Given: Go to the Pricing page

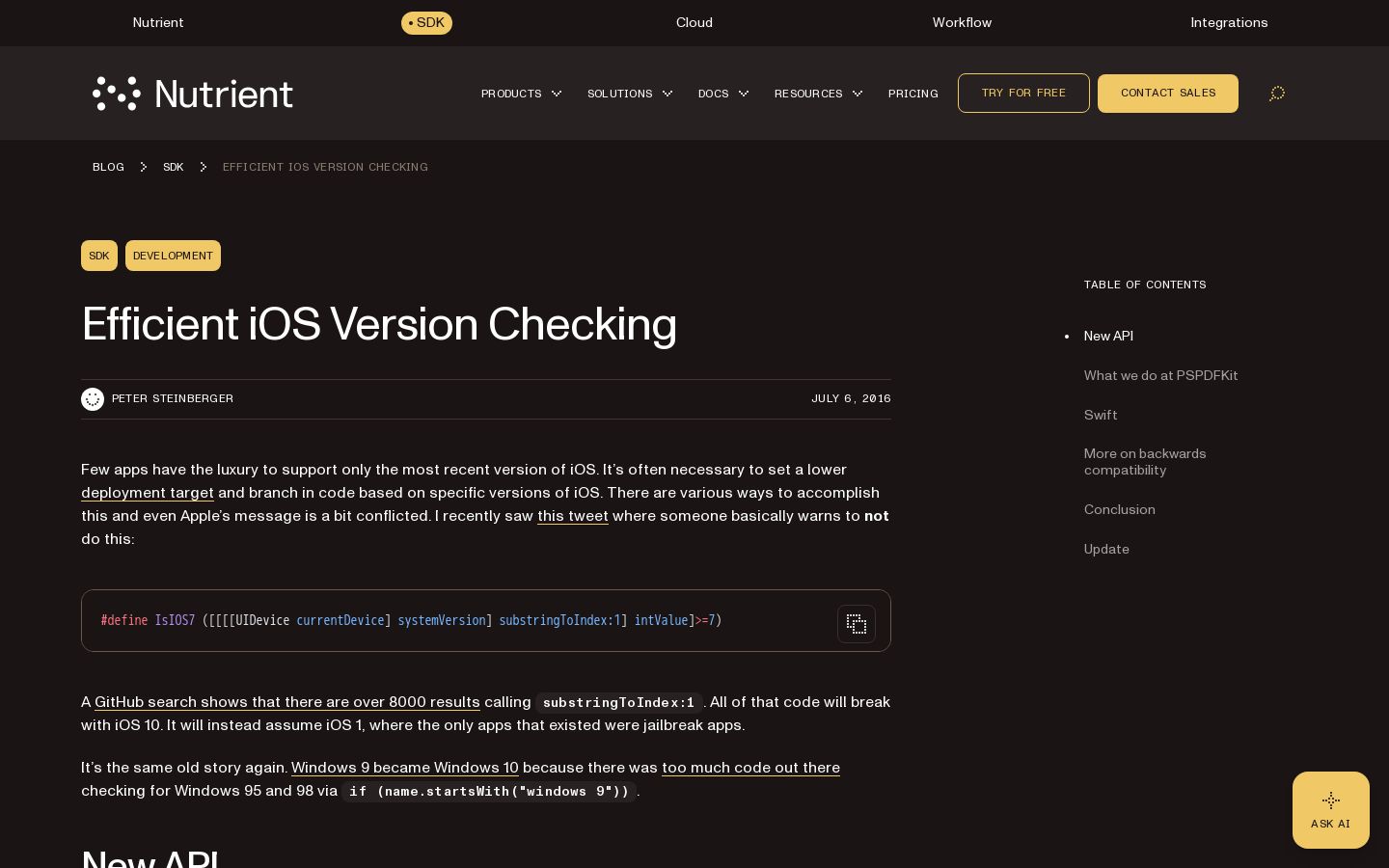Looking at the screenshot, I should point(913,94).
